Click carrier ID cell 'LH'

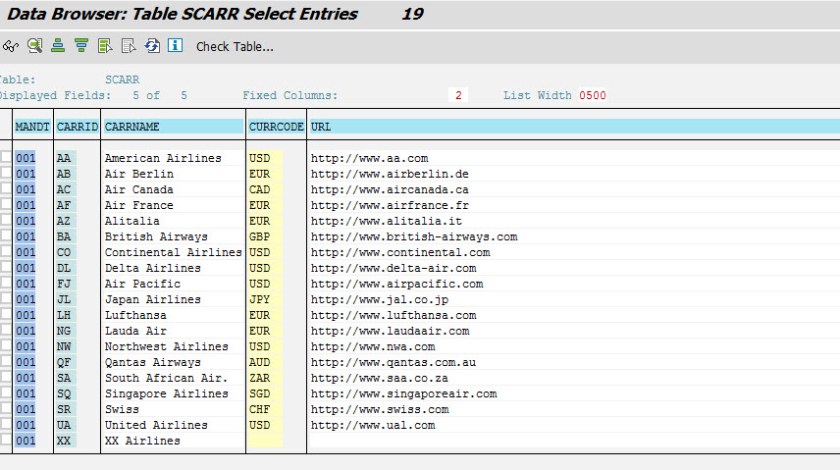pos(64,315)
